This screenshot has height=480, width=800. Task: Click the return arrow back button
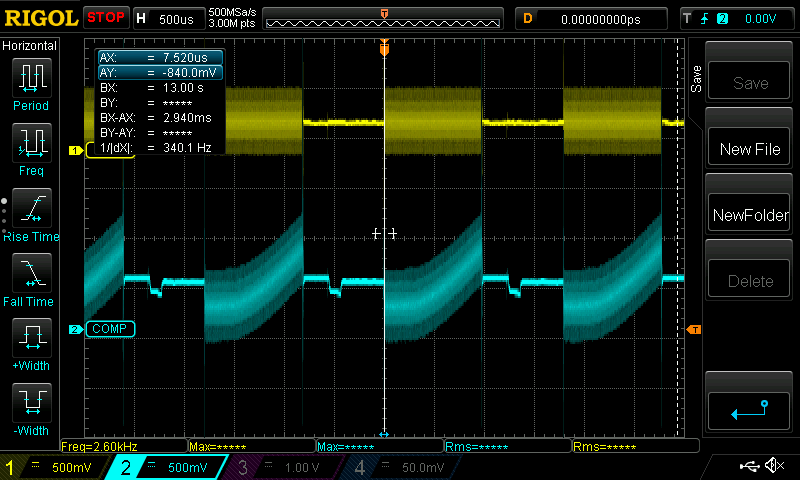748,411
